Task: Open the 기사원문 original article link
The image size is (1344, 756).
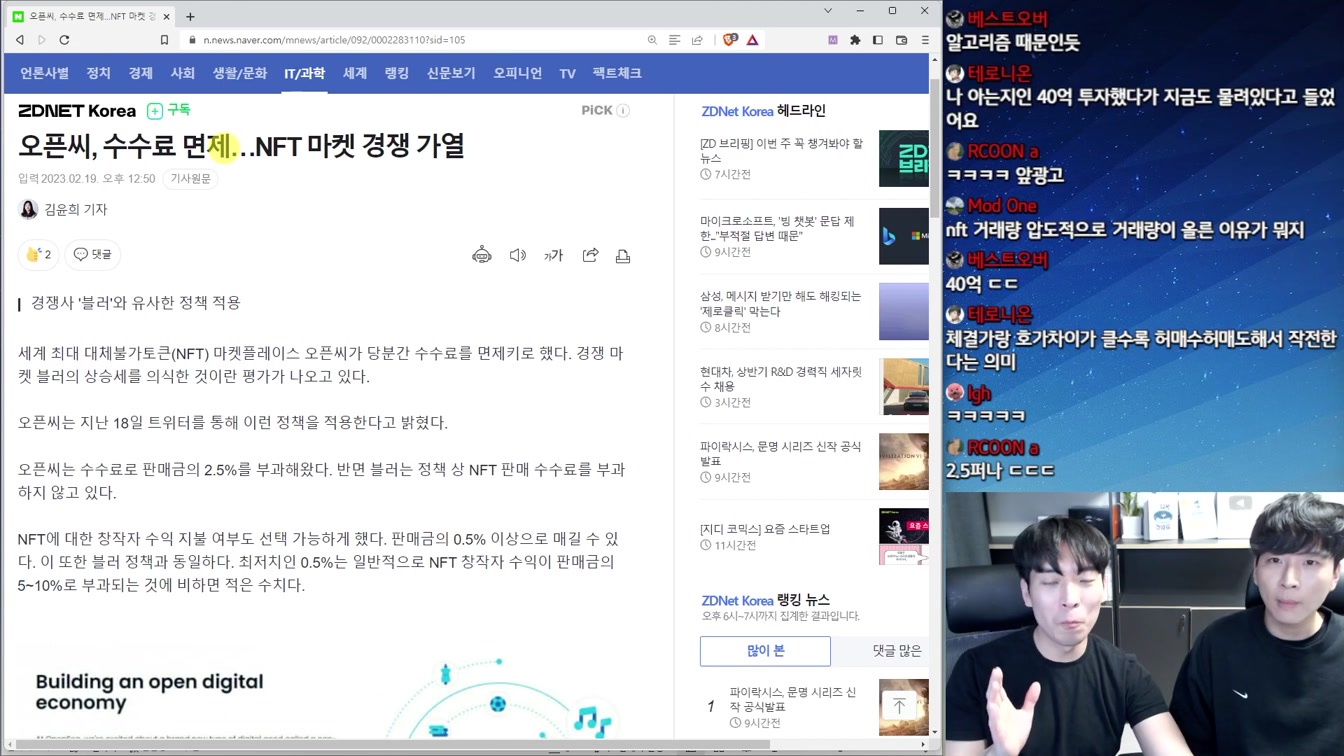Action: (x=190, y=179)
